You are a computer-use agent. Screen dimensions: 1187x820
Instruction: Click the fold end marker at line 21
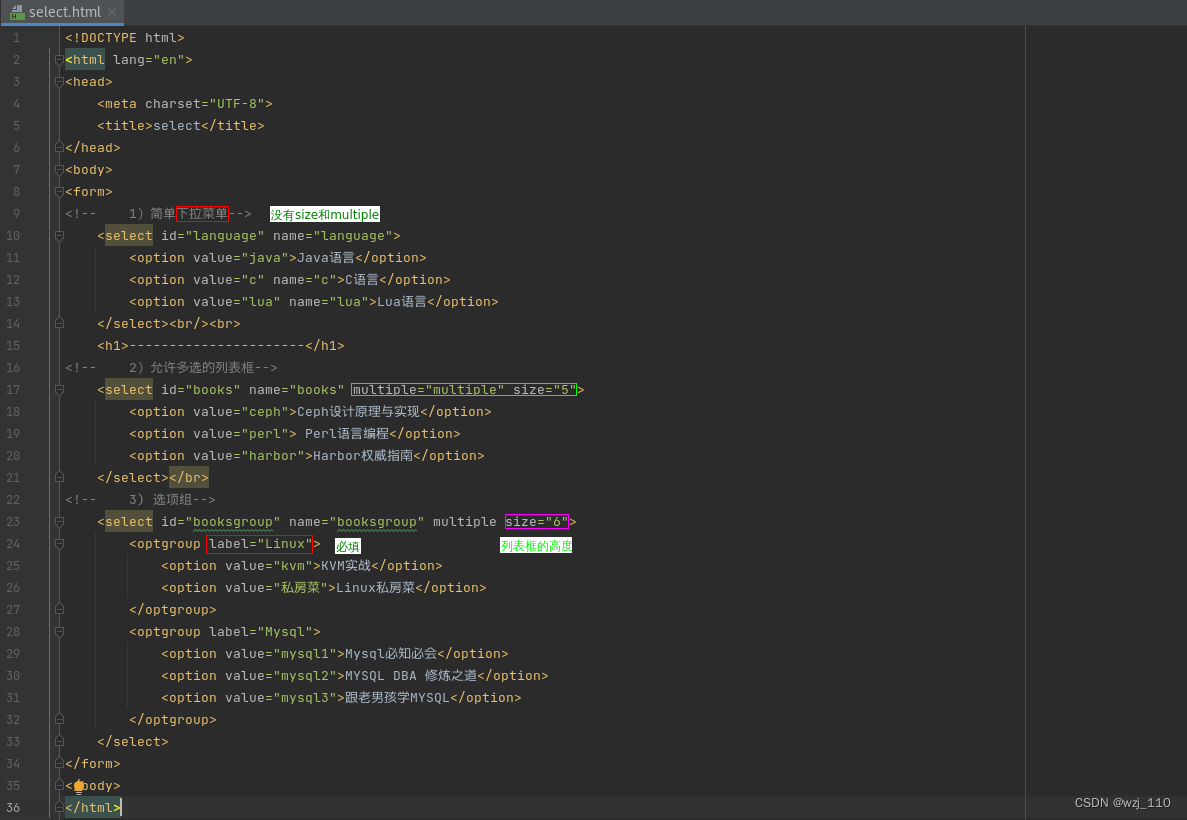tap(59, 478)
